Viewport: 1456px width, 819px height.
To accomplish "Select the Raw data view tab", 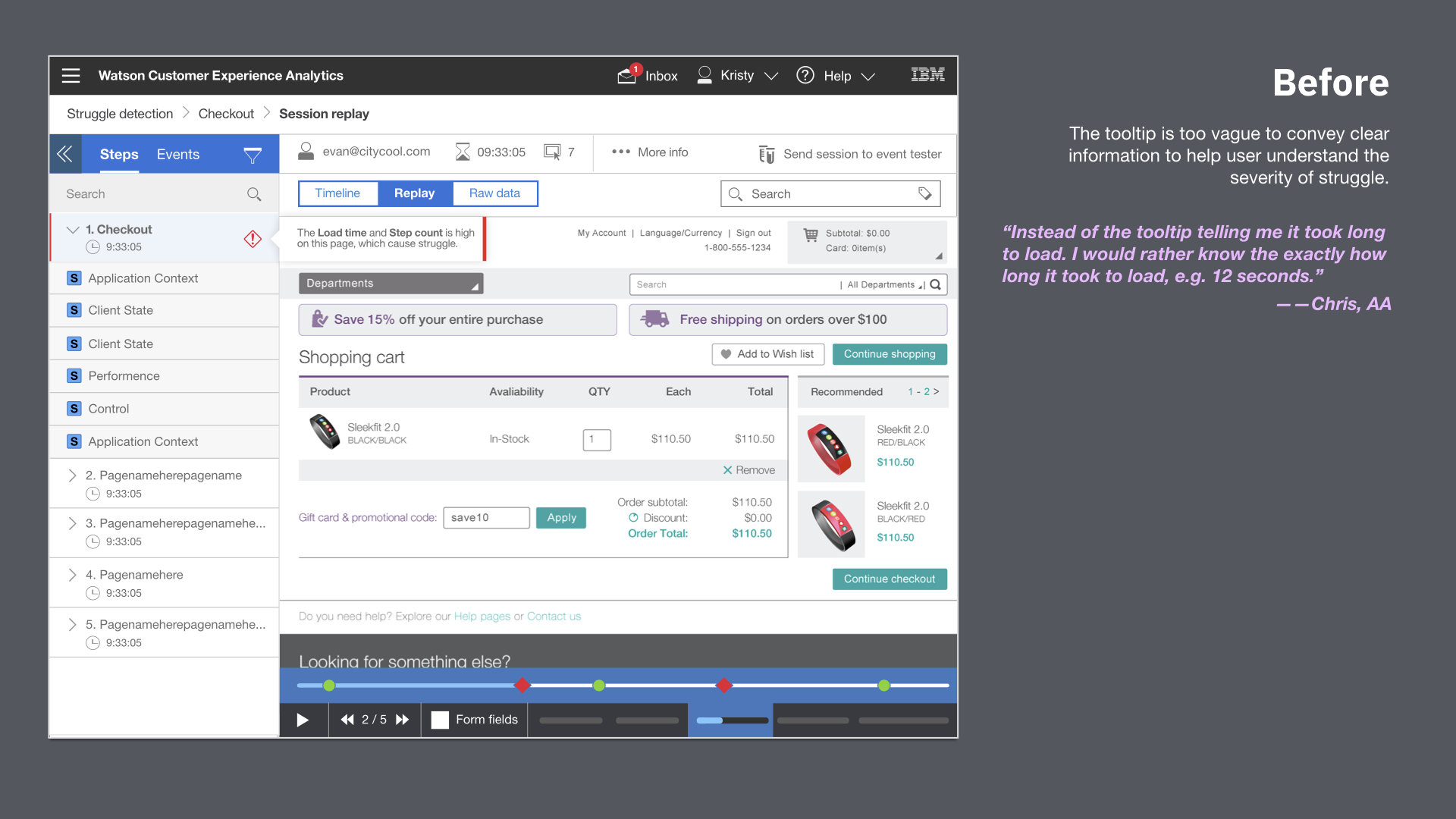I will 494,193.
